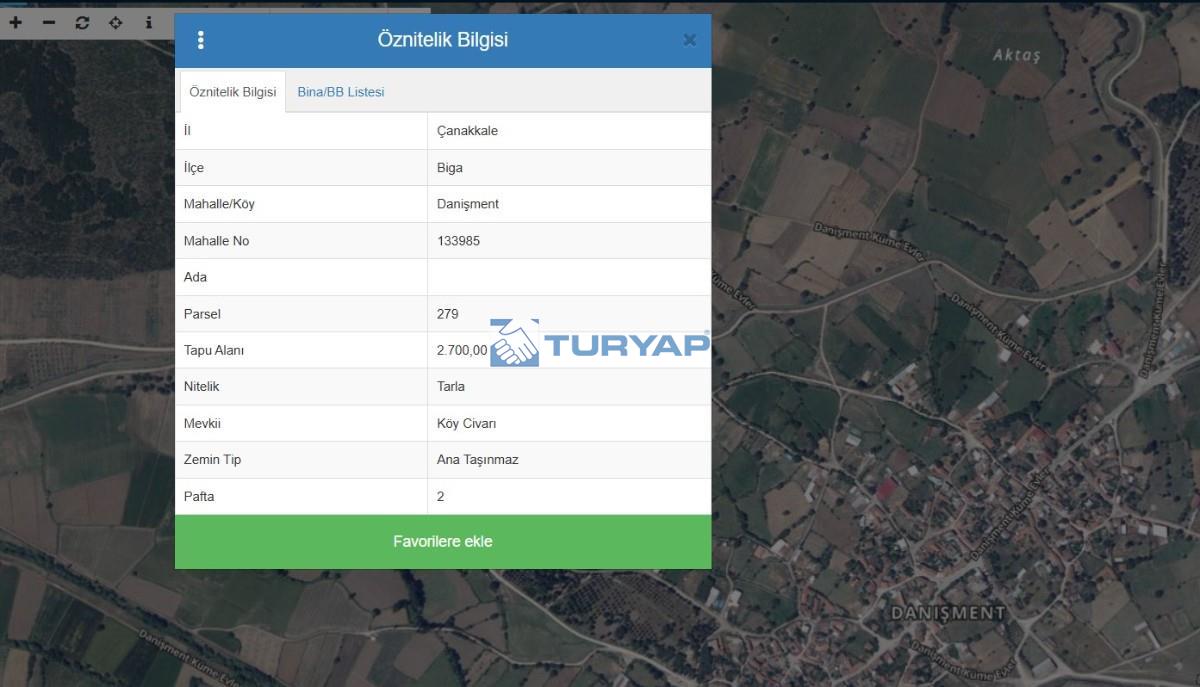Select the Parsel value 279
Viewport: 1200px width, 687px height.
(448, 314)
